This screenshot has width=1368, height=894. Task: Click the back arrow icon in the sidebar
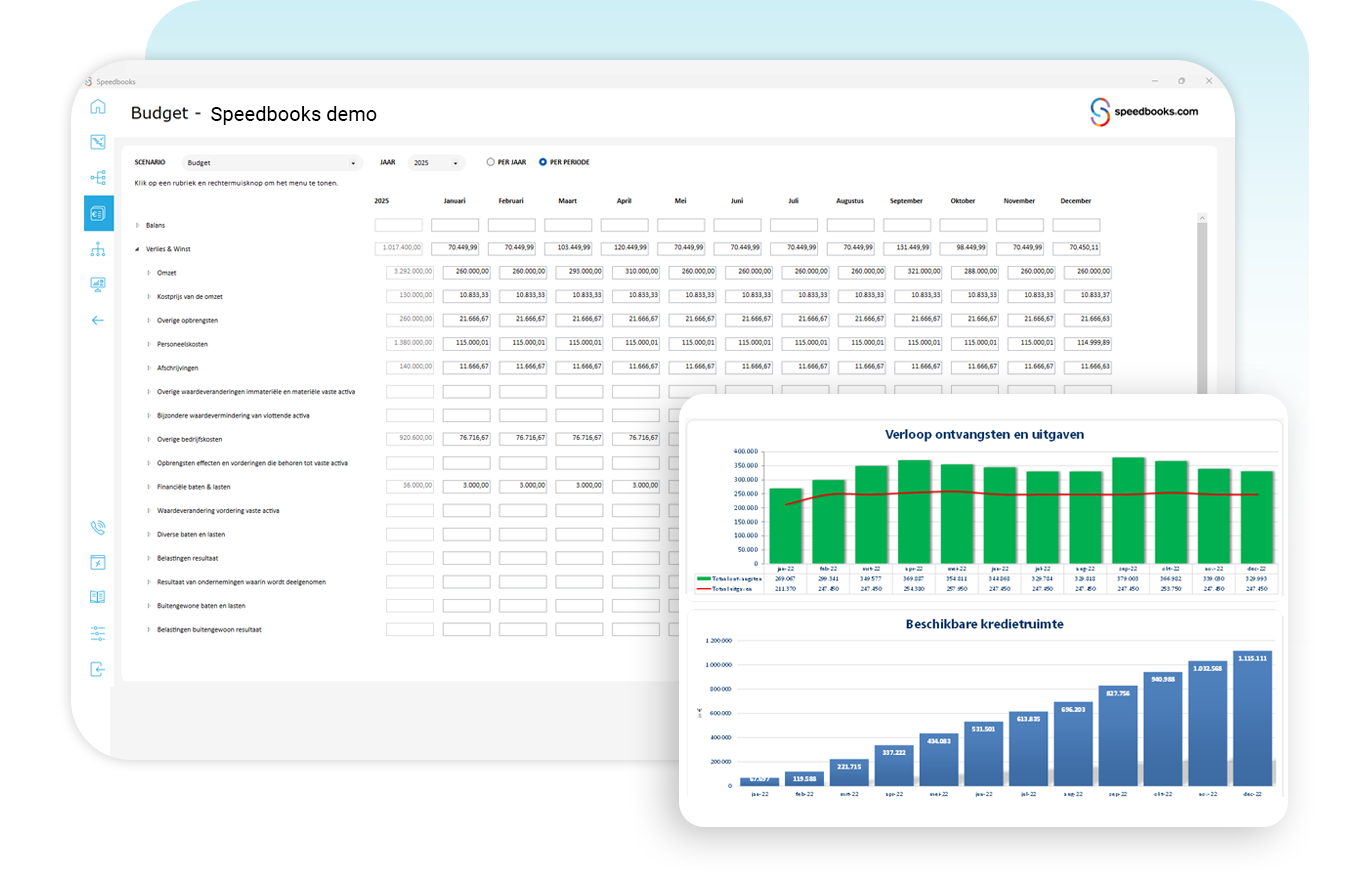pyautogui.click(x=98, y=320)
